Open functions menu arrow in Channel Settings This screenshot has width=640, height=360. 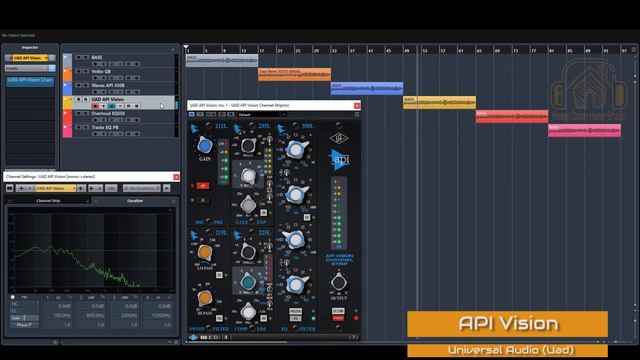167,188
